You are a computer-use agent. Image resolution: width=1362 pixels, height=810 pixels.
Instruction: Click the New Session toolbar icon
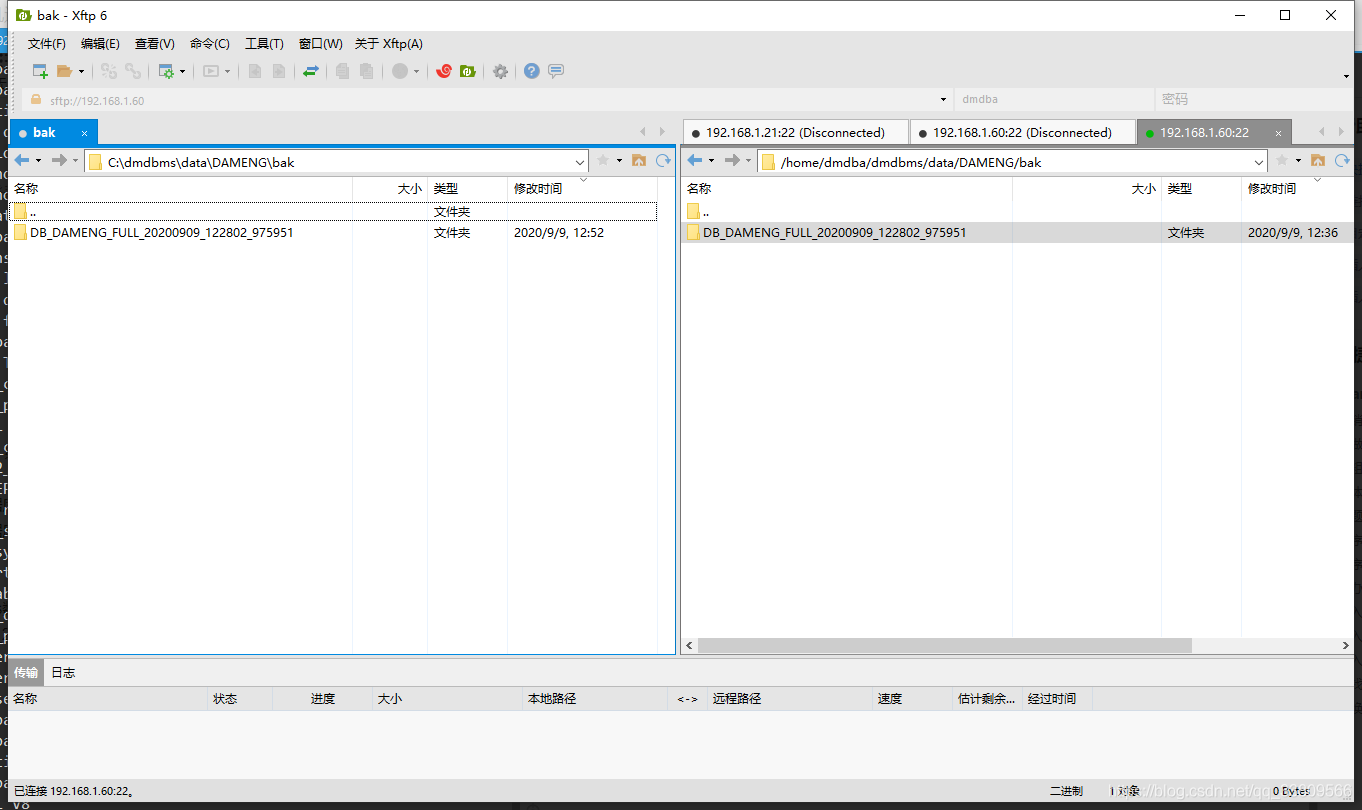click(40, 71)
